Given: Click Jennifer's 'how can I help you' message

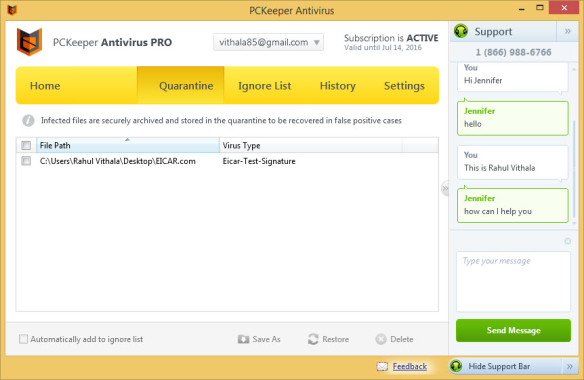Looking at the screenshot, I should point(512,205).
